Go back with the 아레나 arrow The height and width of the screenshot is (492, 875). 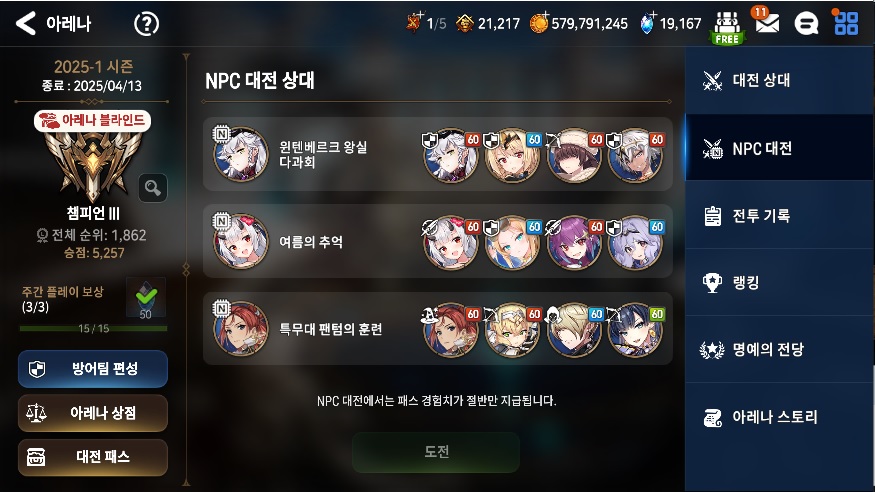pos(26,23)
